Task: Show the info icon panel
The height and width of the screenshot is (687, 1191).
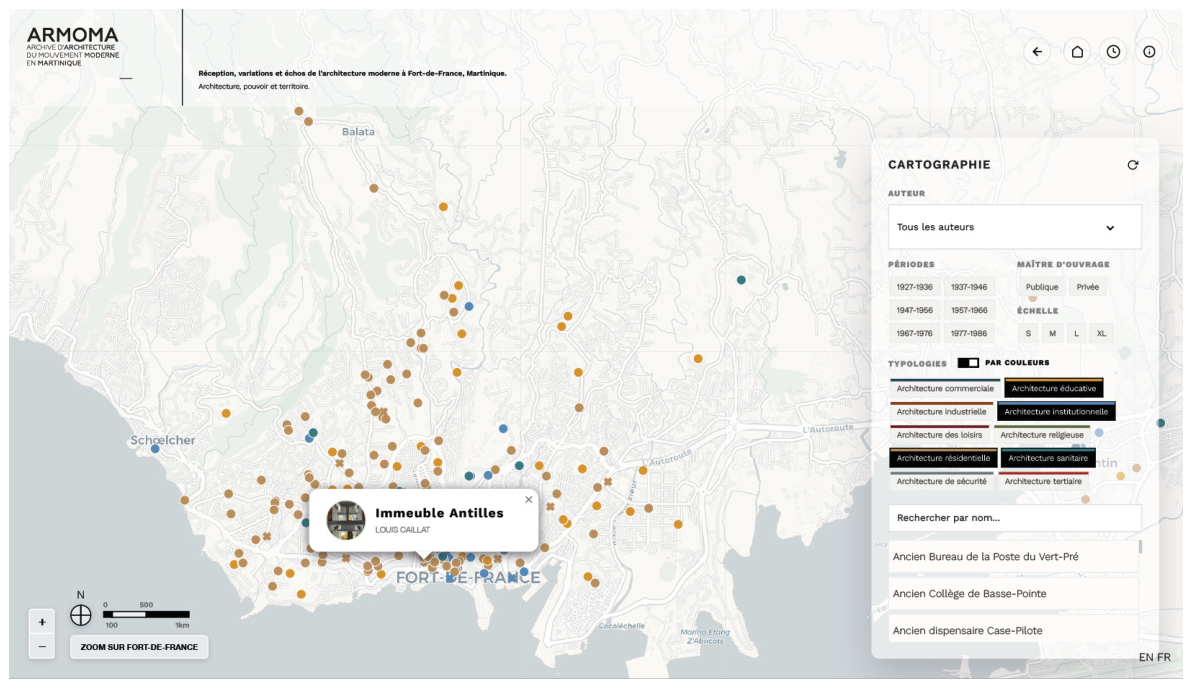Action: [1149, 52]
